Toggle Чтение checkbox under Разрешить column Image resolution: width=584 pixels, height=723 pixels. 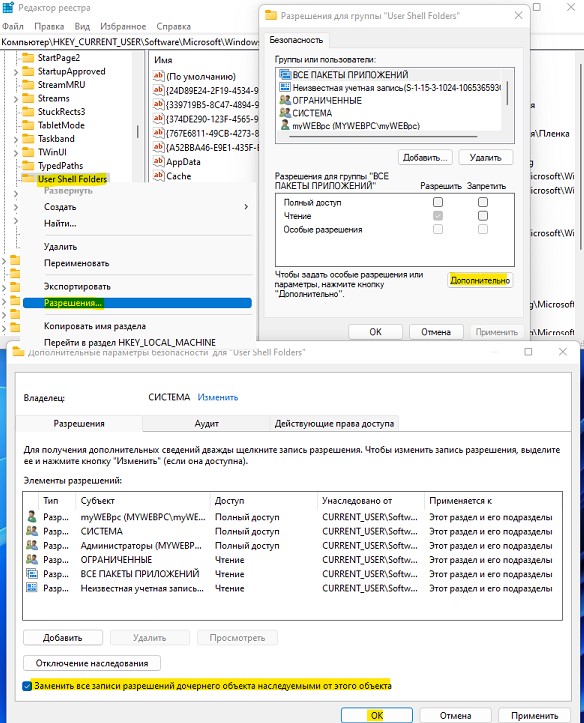pyautogui.click(x=438, y=216)
